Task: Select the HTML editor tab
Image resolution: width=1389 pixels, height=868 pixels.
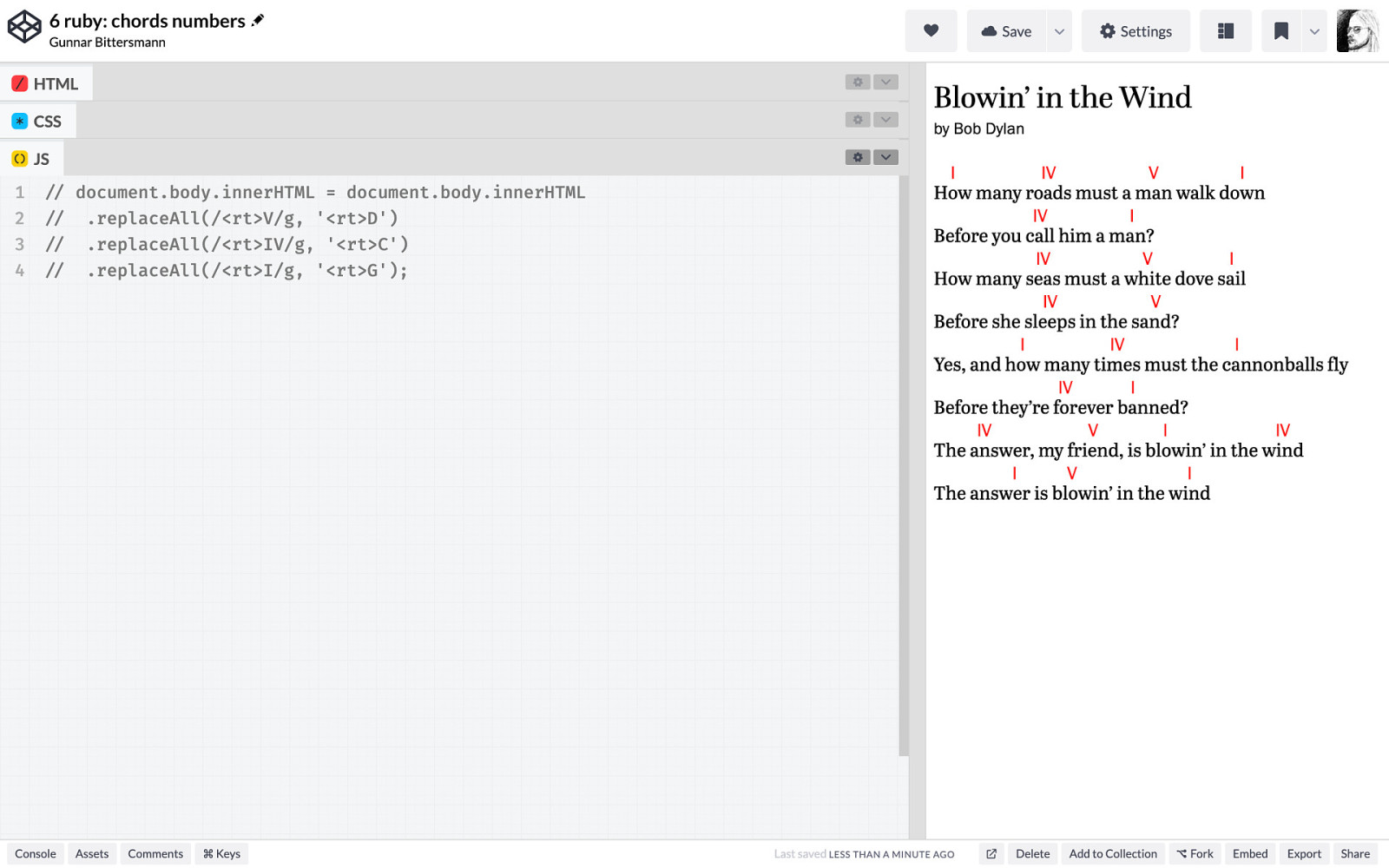Action: [46, 83]
